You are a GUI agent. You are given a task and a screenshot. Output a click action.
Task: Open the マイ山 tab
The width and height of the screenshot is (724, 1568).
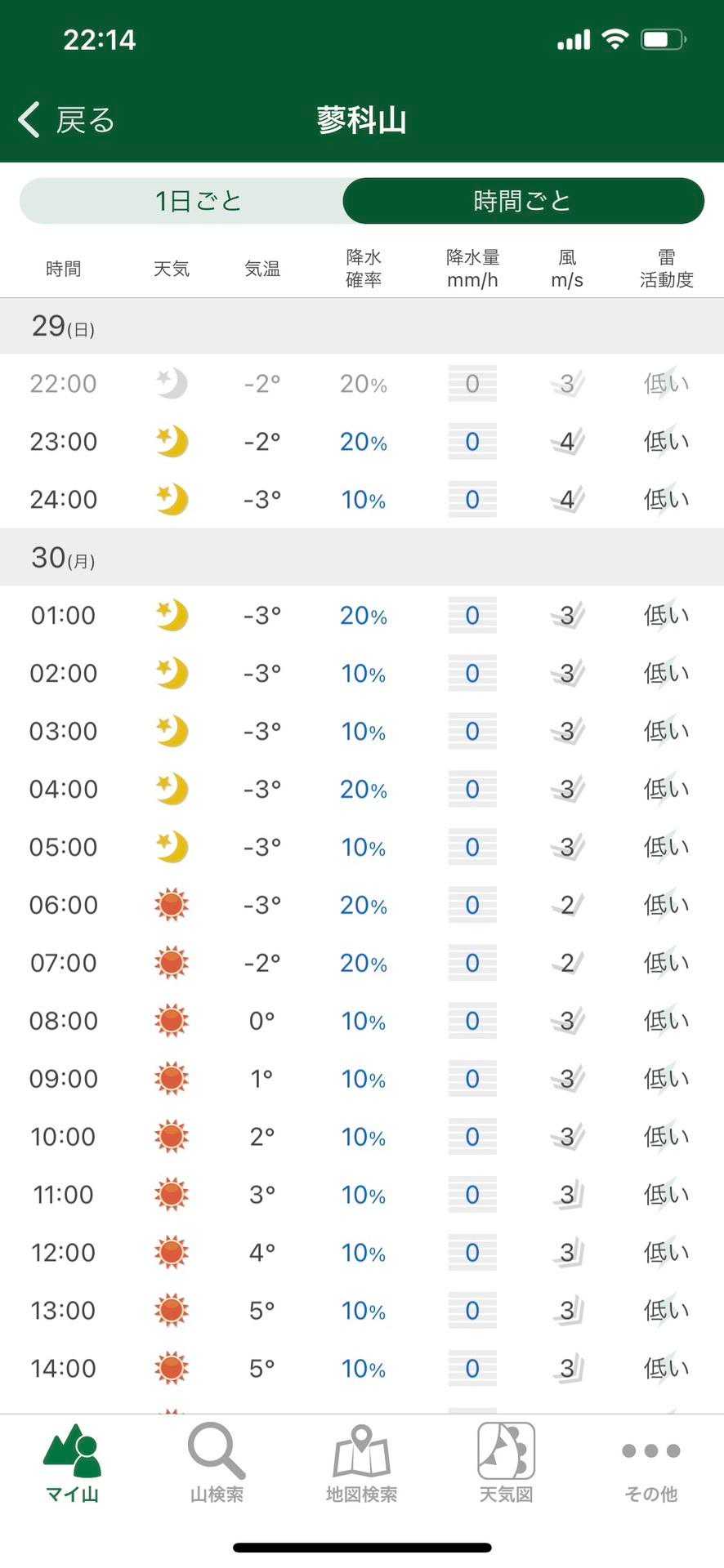pos(72,1462)
